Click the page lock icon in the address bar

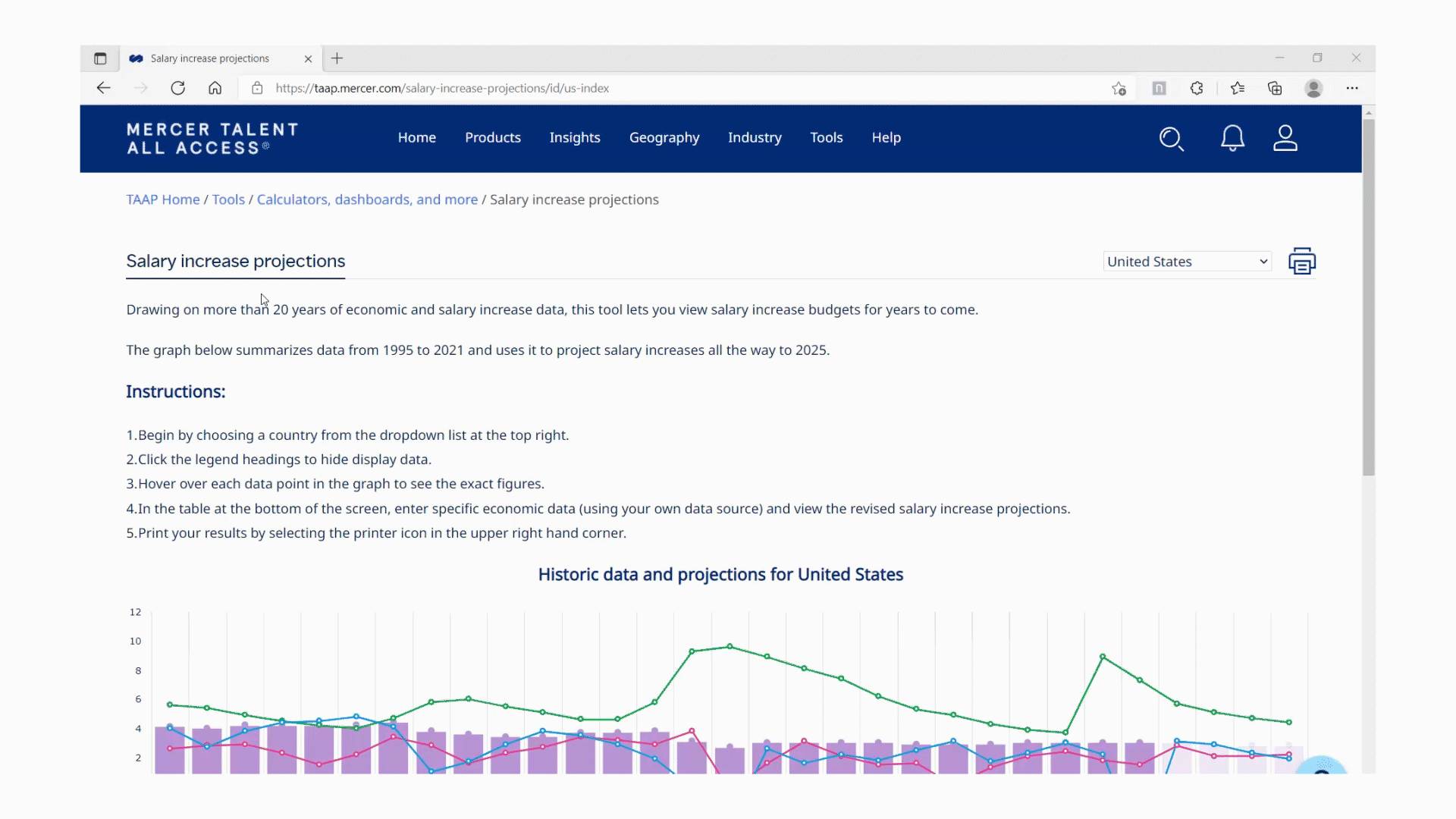[256, 88]
